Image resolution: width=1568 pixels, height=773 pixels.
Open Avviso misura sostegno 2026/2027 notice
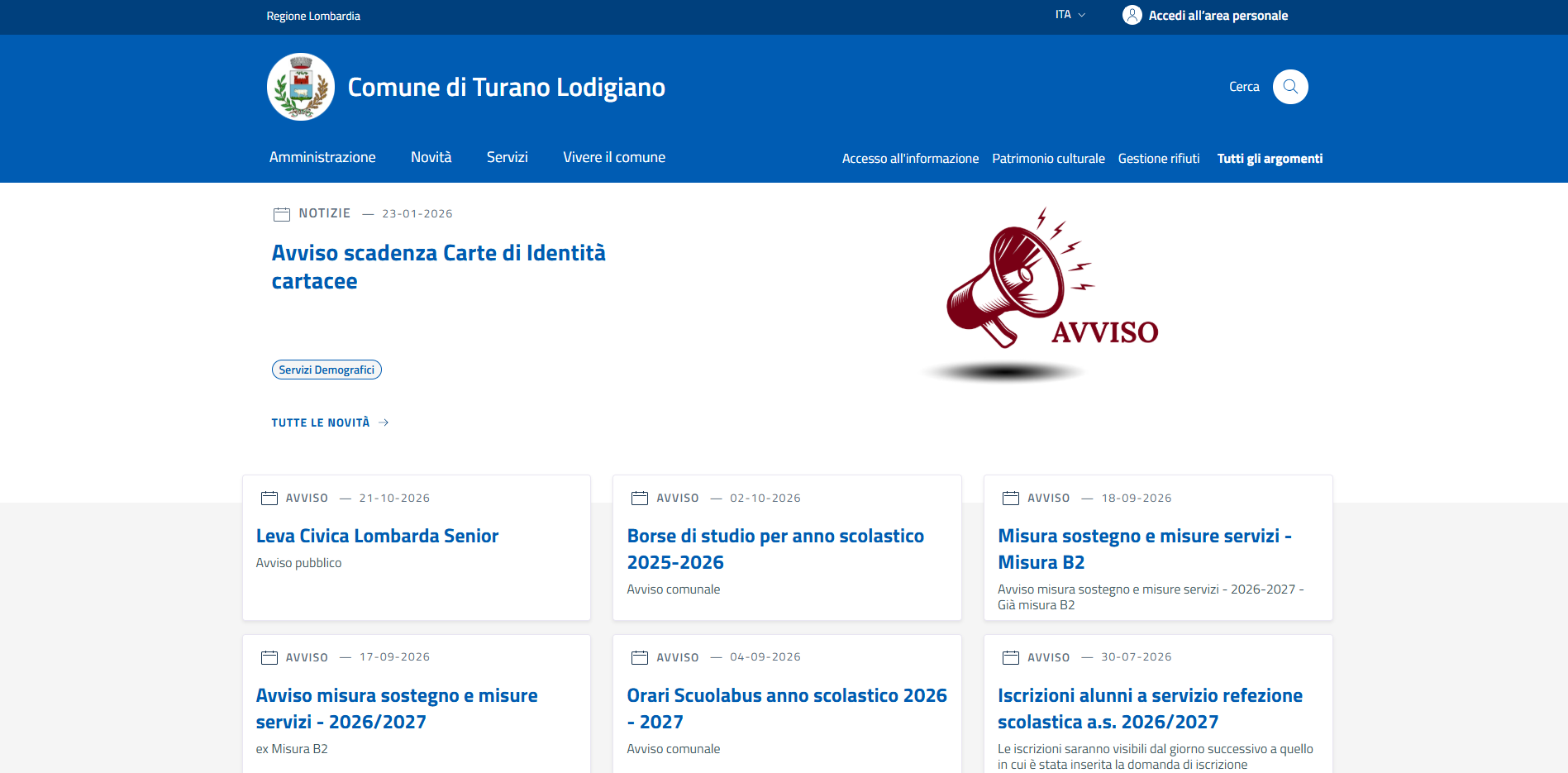click(397, 709)
